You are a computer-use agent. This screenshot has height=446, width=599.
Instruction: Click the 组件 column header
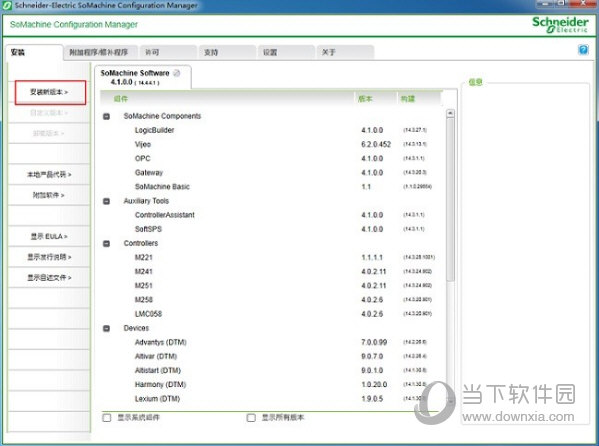pyautogui.click(x=227, y=99)
